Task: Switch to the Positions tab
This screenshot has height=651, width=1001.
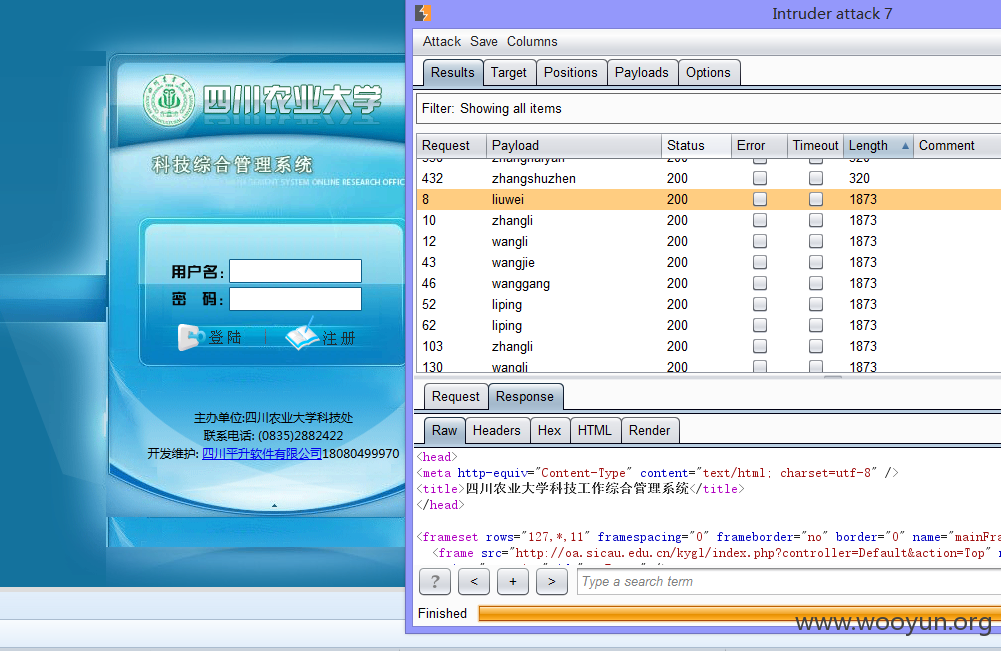Action: pyautogui.click(x=571, y=73)
